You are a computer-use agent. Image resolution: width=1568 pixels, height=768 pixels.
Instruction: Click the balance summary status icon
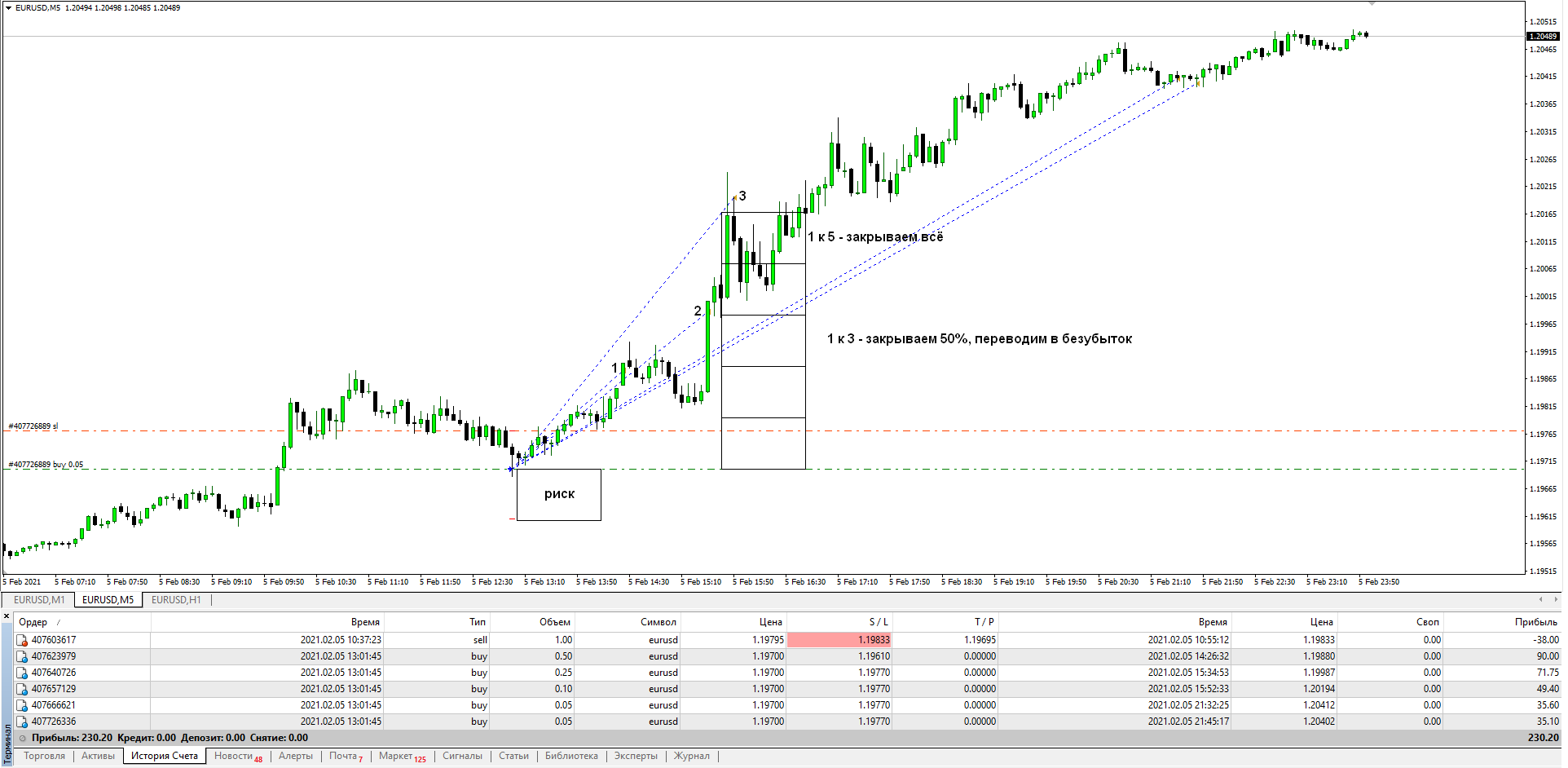[23, 738]
